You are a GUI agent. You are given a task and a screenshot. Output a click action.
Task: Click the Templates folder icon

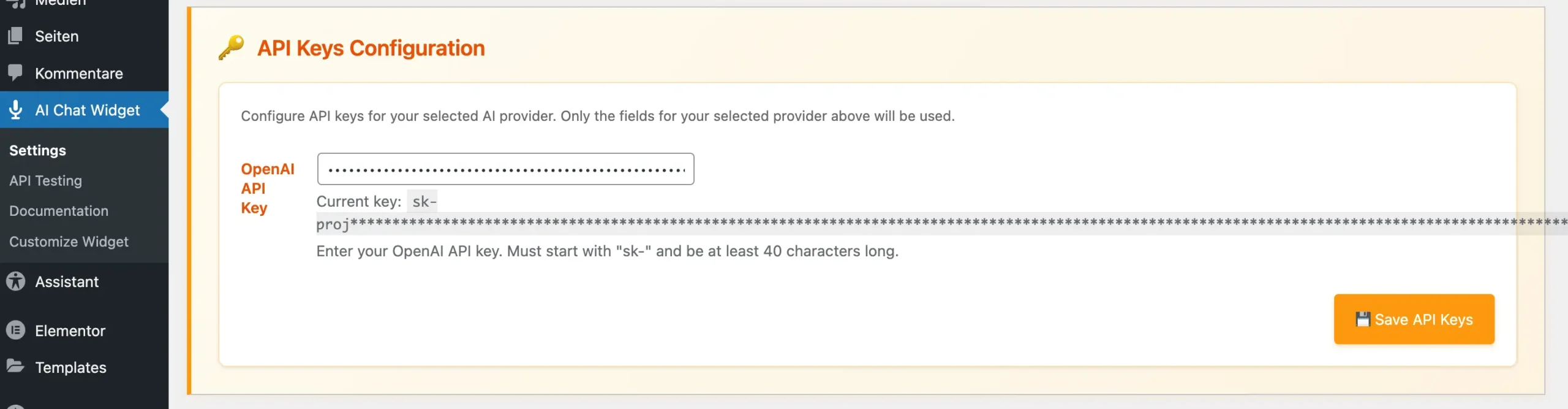click(15, 367)
